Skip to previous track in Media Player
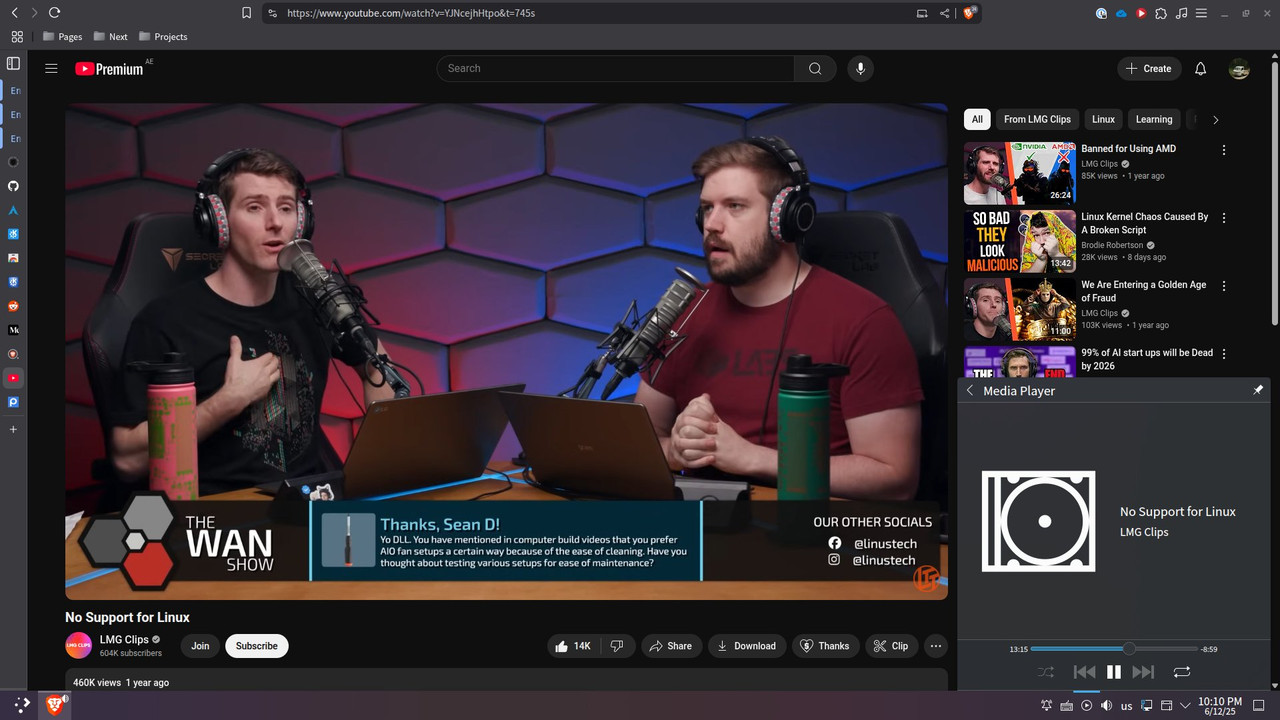Screen dimensions: 1280x720 click(x=1084, y=672)
